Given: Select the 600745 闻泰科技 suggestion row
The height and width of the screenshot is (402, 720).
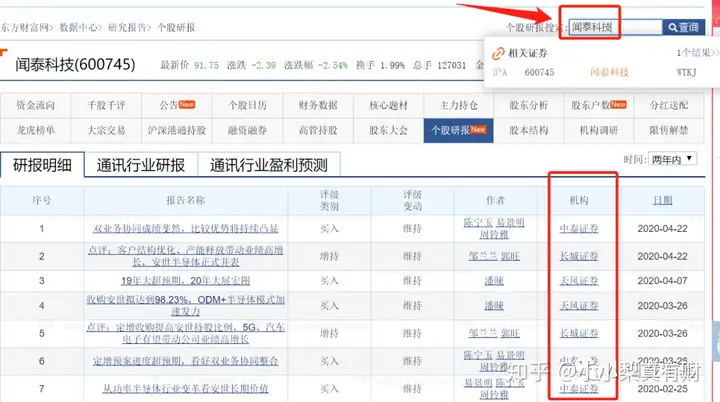Looking at the screenshot, I should (602, 73).
